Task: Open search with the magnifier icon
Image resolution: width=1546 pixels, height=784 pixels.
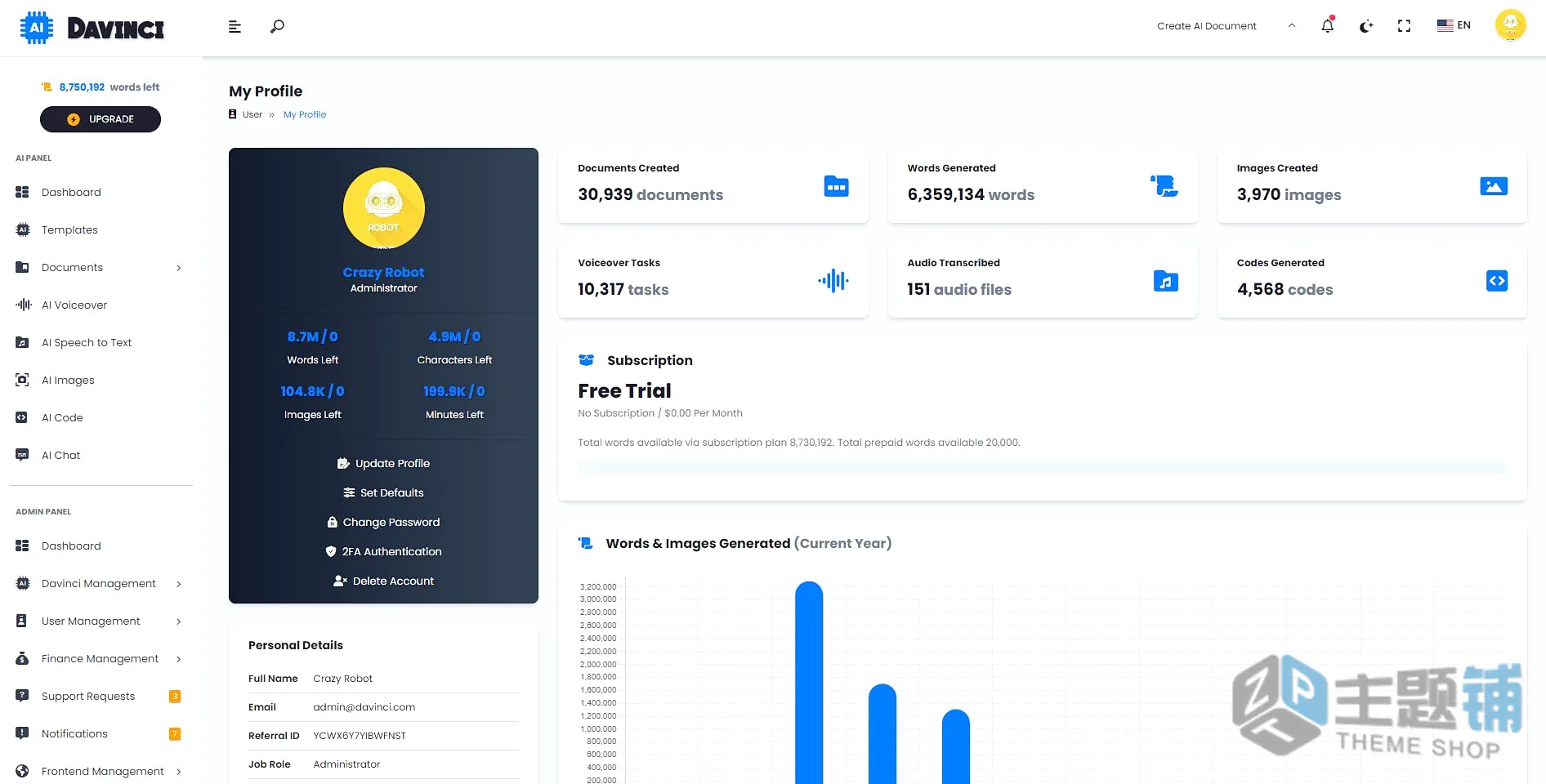Action: (277, 26)
